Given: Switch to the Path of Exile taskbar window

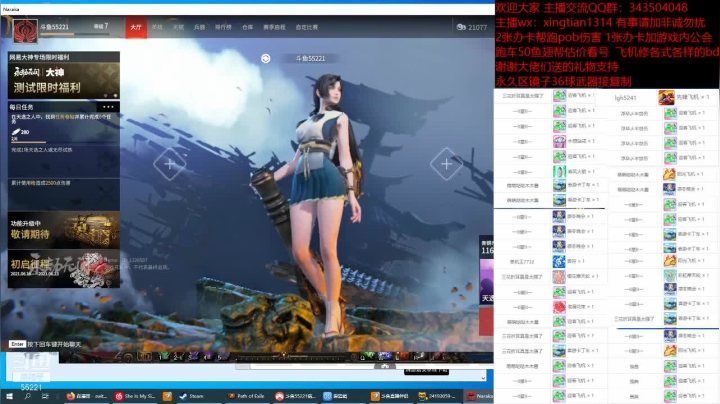Looking at the screenshot, I should coord(246,396).
